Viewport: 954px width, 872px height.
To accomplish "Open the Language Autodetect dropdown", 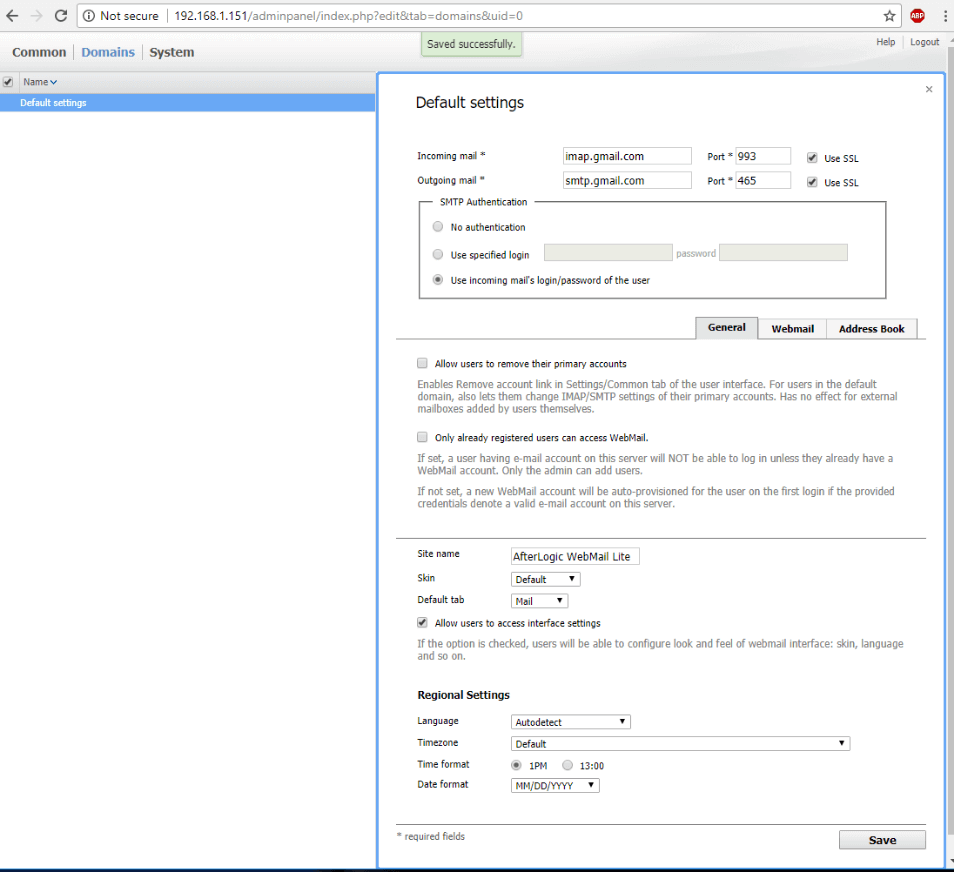I will [x=571, y=722].
